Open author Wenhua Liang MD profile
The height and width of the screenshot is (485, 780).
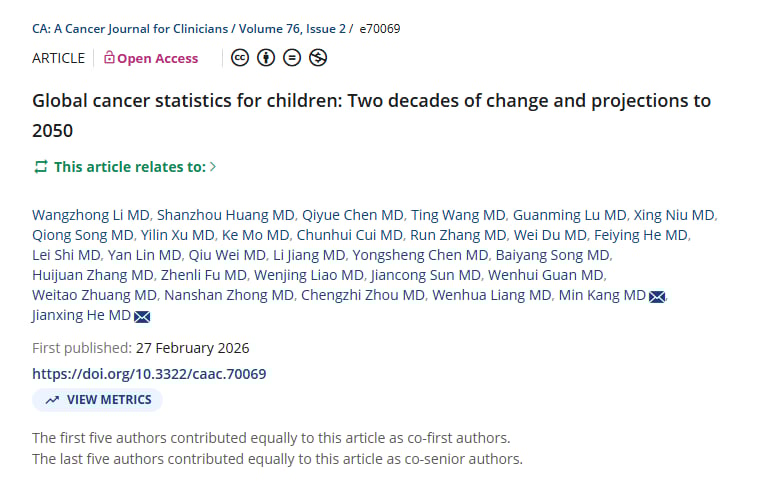491,295
